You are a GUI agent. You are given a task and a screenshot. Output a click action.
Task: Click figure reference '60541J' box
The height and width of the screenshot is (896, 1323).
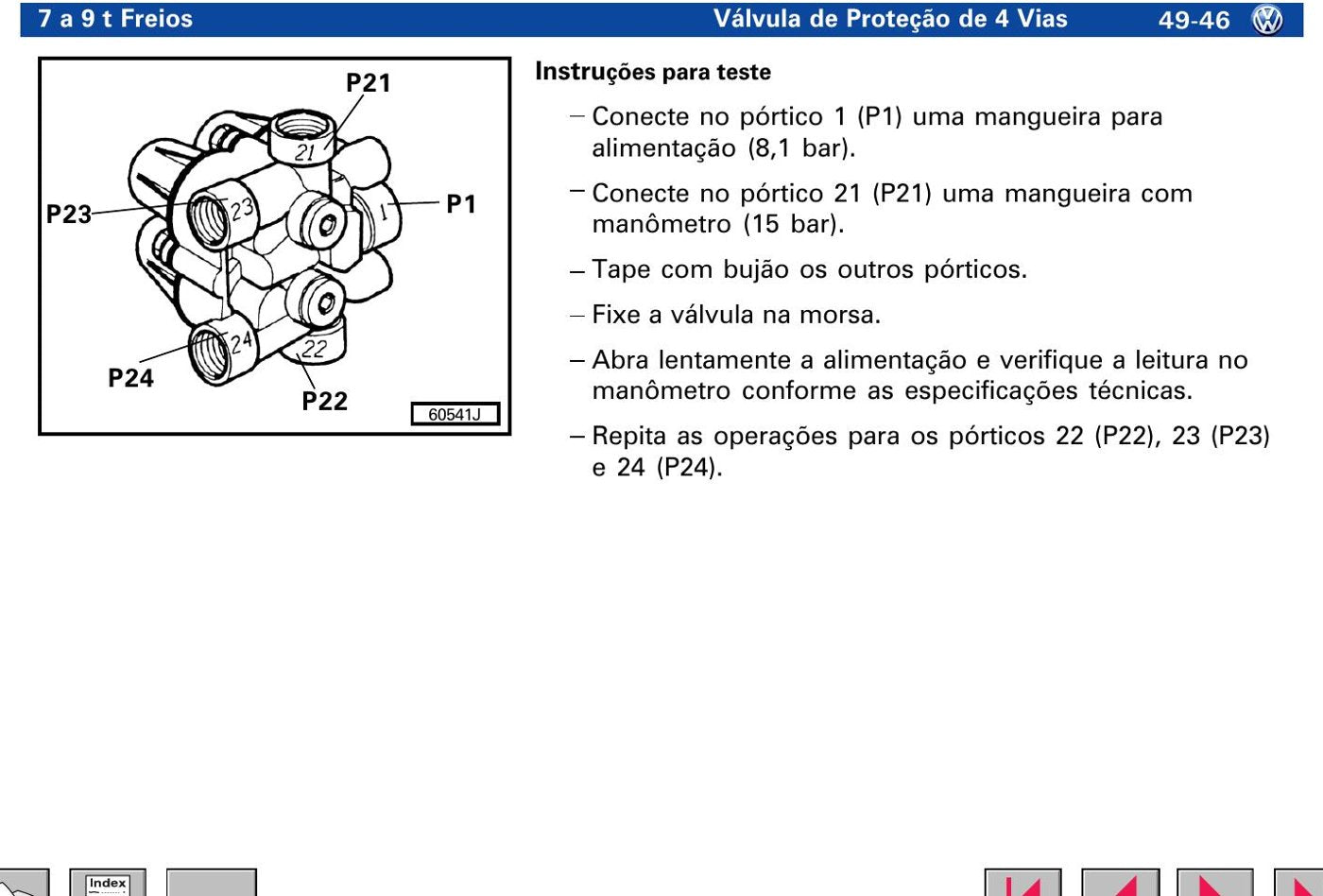[x=455, y=414]
